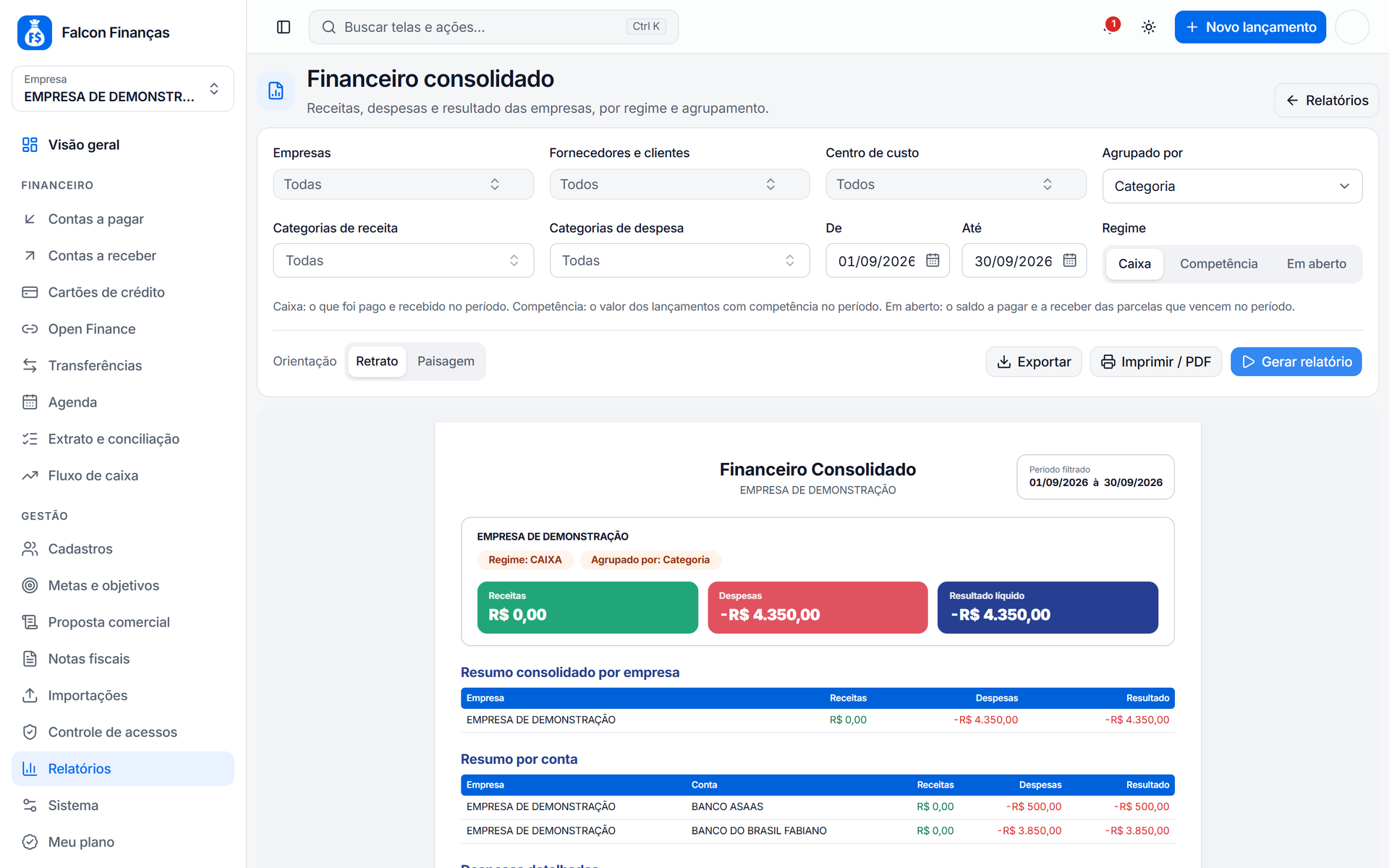The height and width of the screenshot is (868, 1389).
Task: Go to Controle de acessos
Action: [123, 732]
